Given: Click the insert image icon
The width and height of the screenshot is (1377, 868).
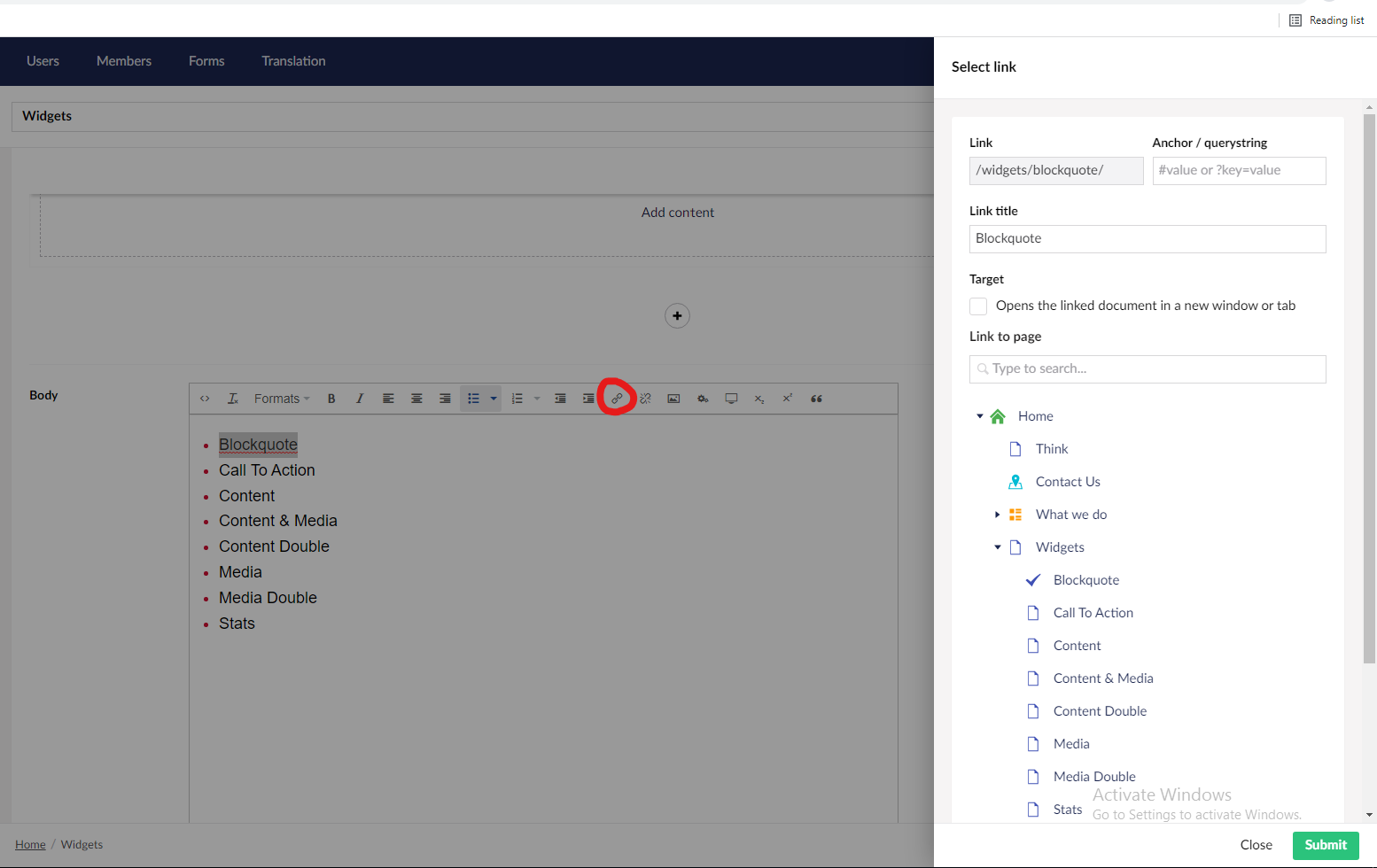Looking at the screenshot, I should pos(673,399).
